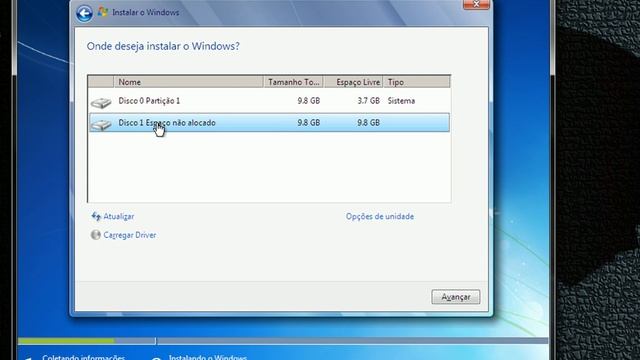Click the Avançar button

tap(456, 297)
